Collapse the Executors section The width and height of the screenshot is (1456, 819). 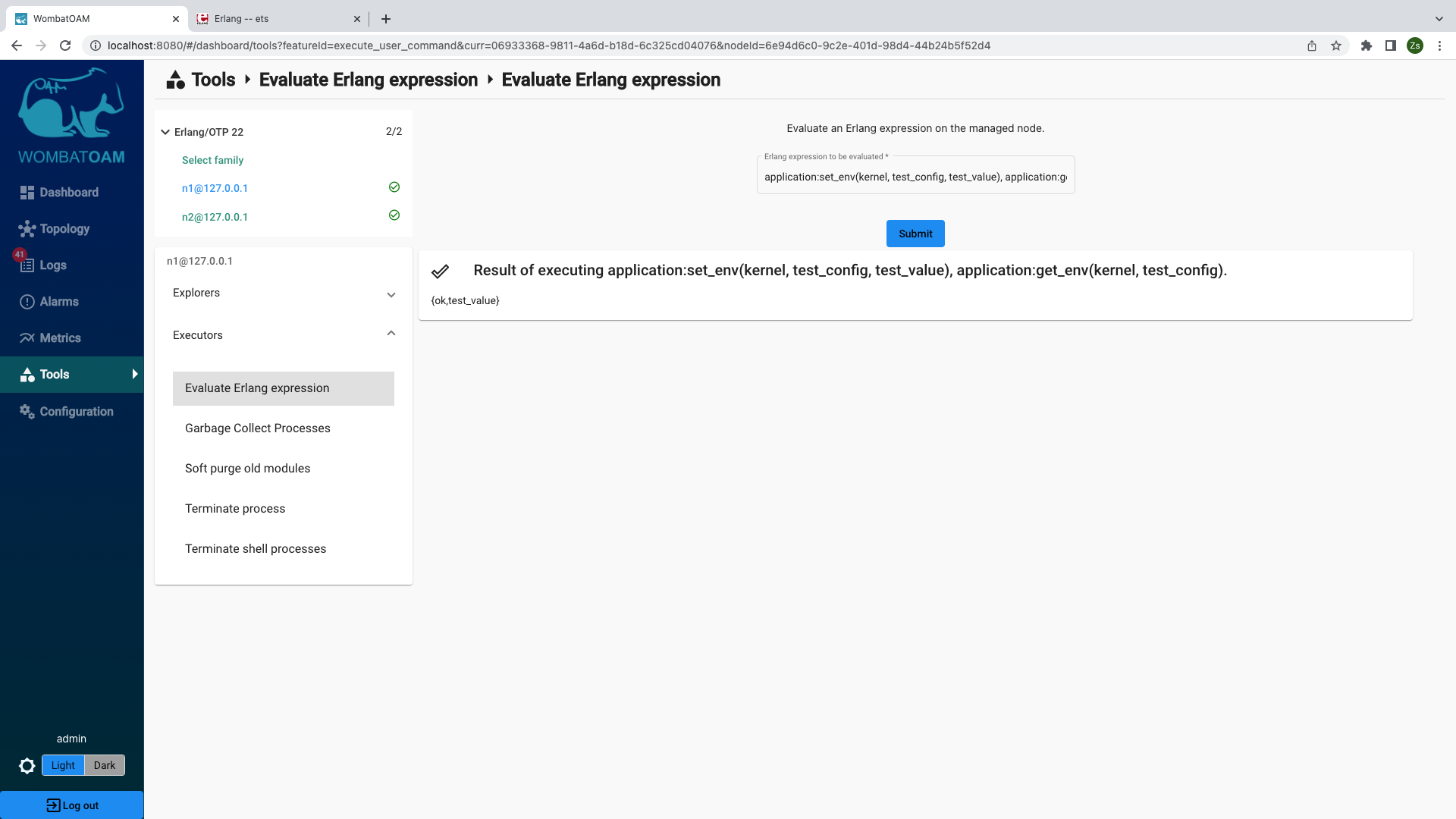click(x=284, y=335)
